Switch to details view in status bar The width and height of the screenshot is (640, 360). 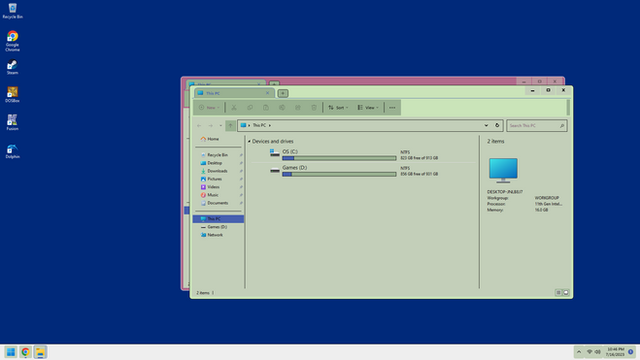[x=558, y=293]
